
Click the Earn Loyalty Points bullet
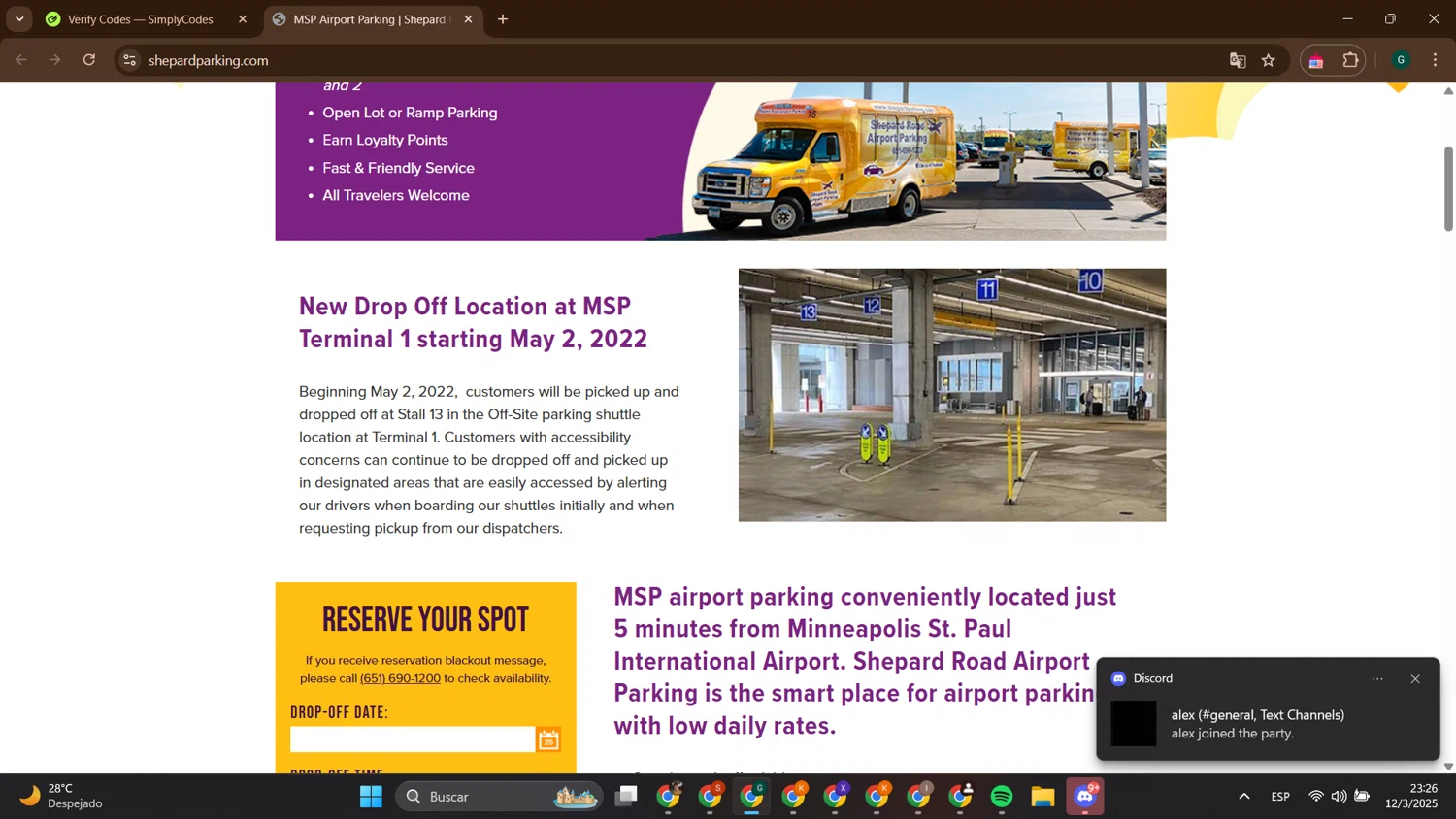(x=385, y=140)
